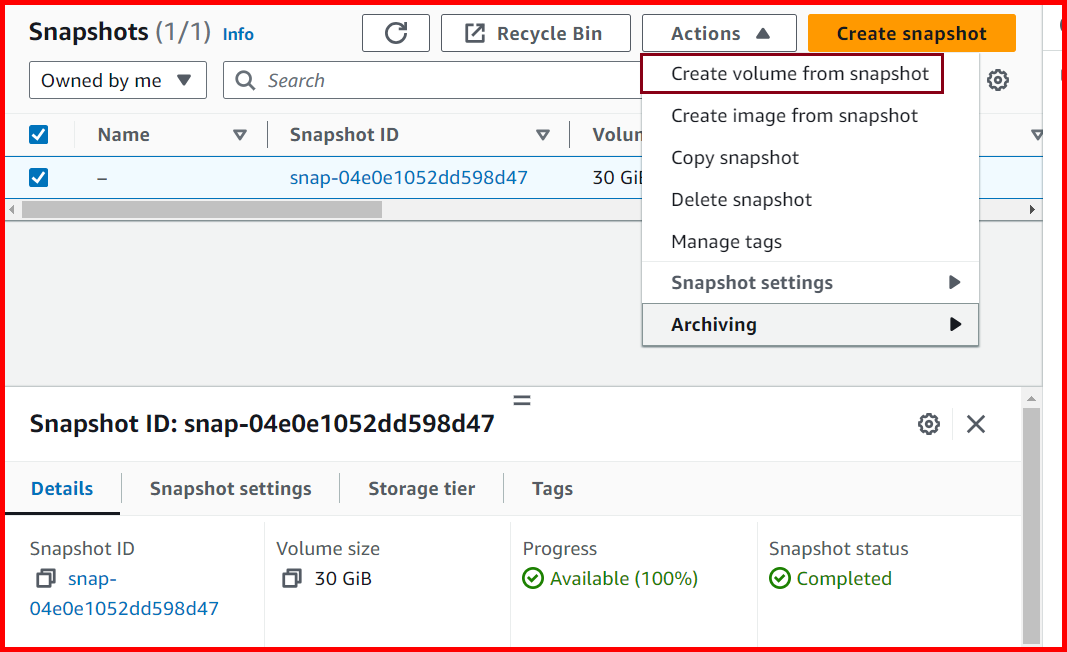
Task: Select Create volume from snapshot
Action: (x=791, y=74)
